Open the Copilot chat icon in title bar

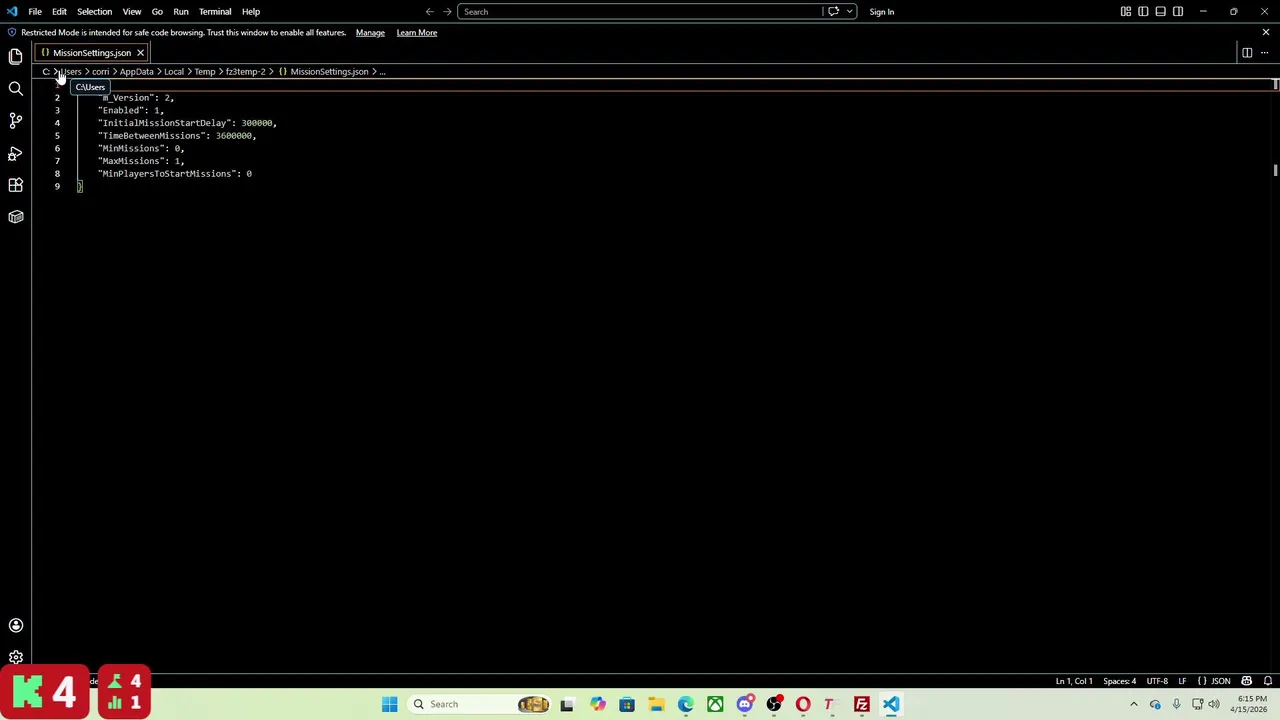[834, 11]
